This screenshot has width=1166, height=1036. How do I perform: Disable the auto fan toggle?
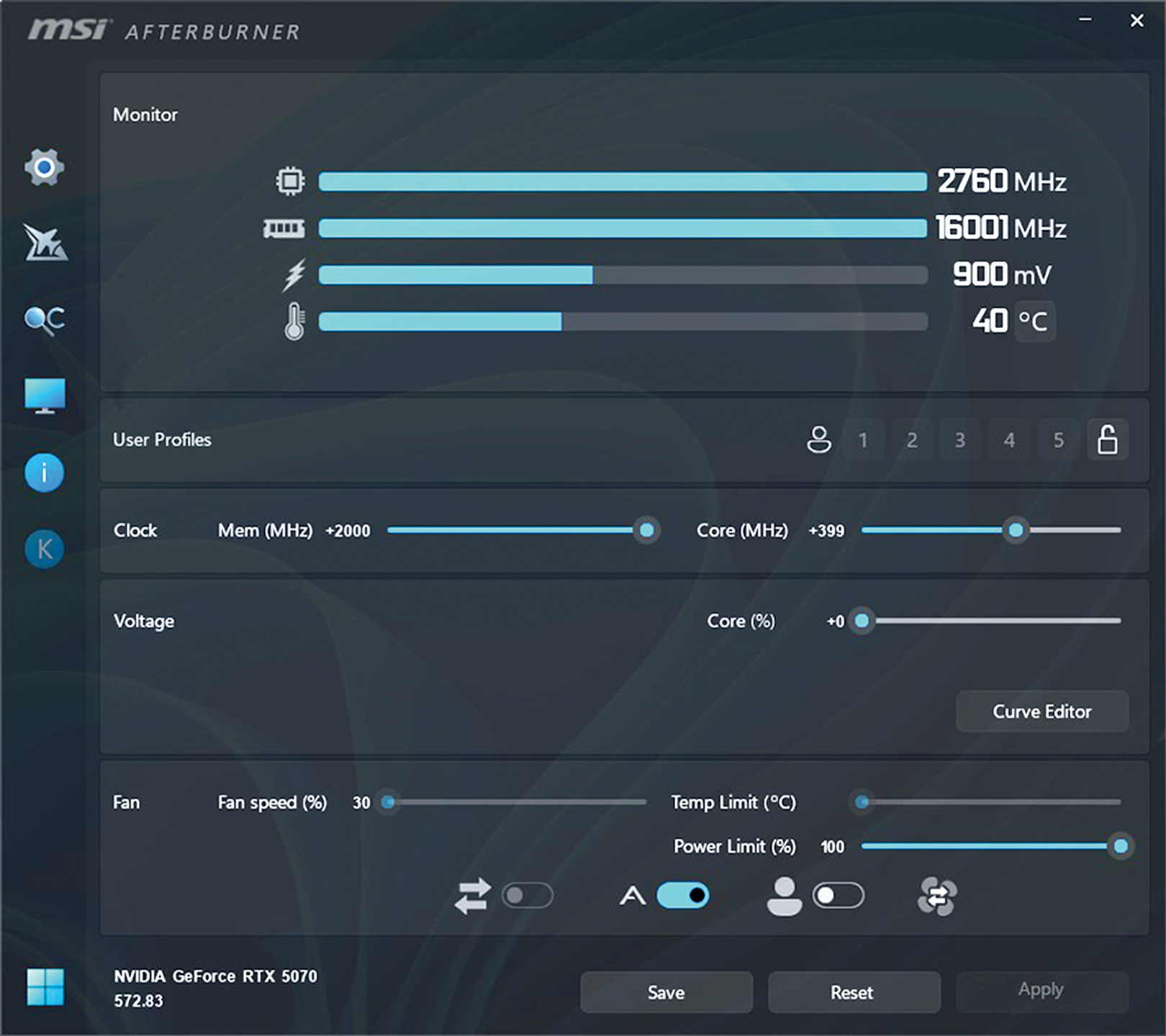click(x=682, y=896)
